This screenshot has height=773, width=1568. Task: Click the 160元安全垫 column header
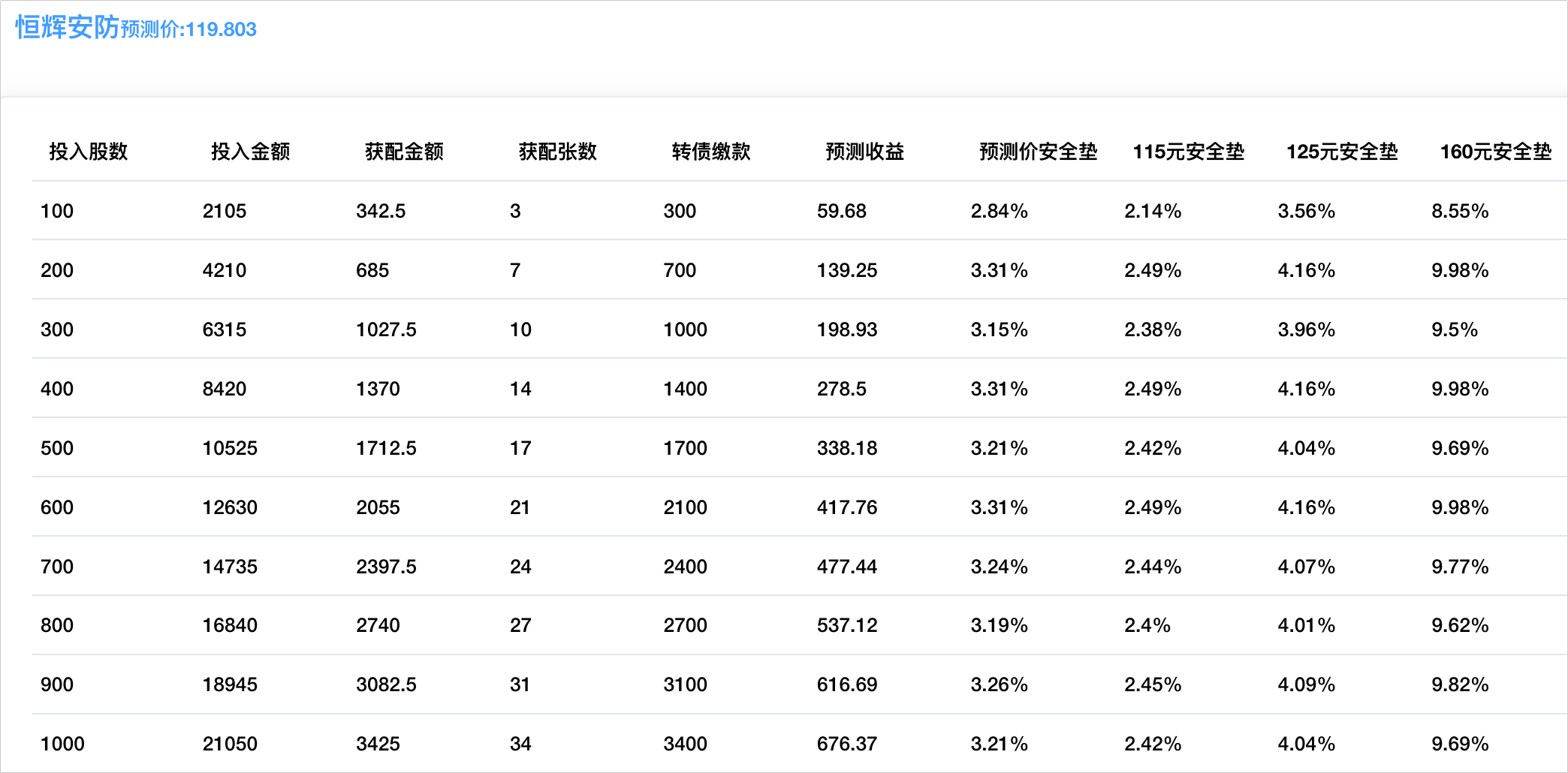coord(1495,152)
